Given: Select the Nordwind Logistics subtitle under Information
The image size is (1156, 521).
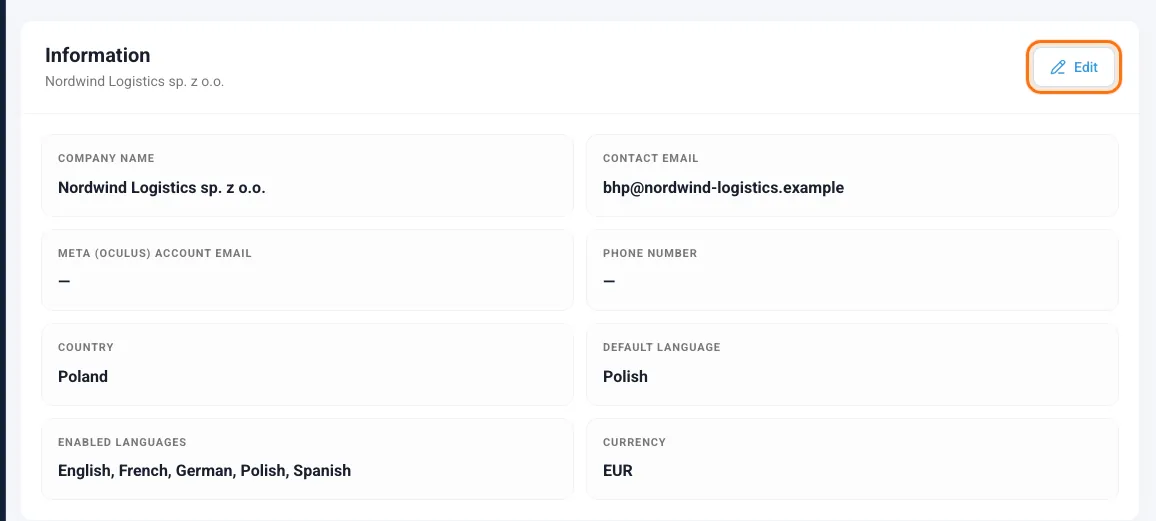Looking at the screenshot, I should coord(134,82).
